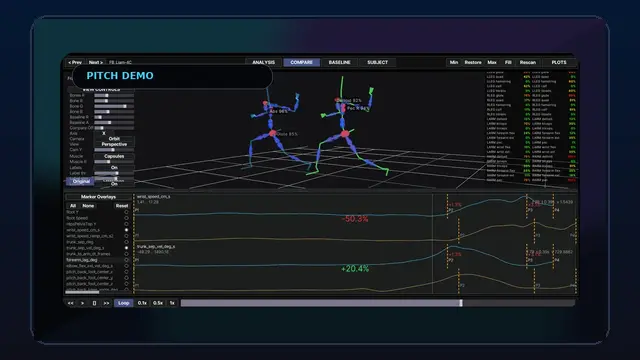640x360 pixels.
Task: Click the pause playback icon
Action: pyautogui.click(x=94, y=303)
